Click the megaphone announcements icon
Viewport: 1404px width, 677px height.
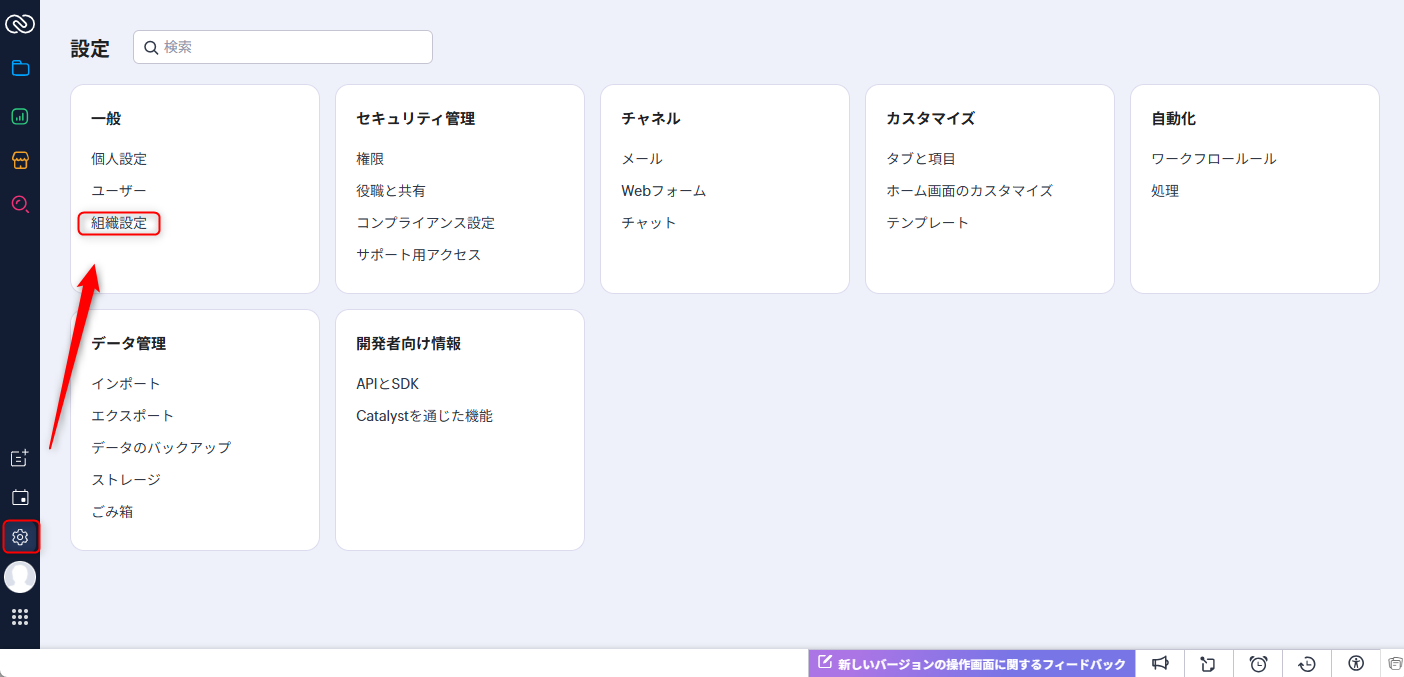coord(1160,663)
